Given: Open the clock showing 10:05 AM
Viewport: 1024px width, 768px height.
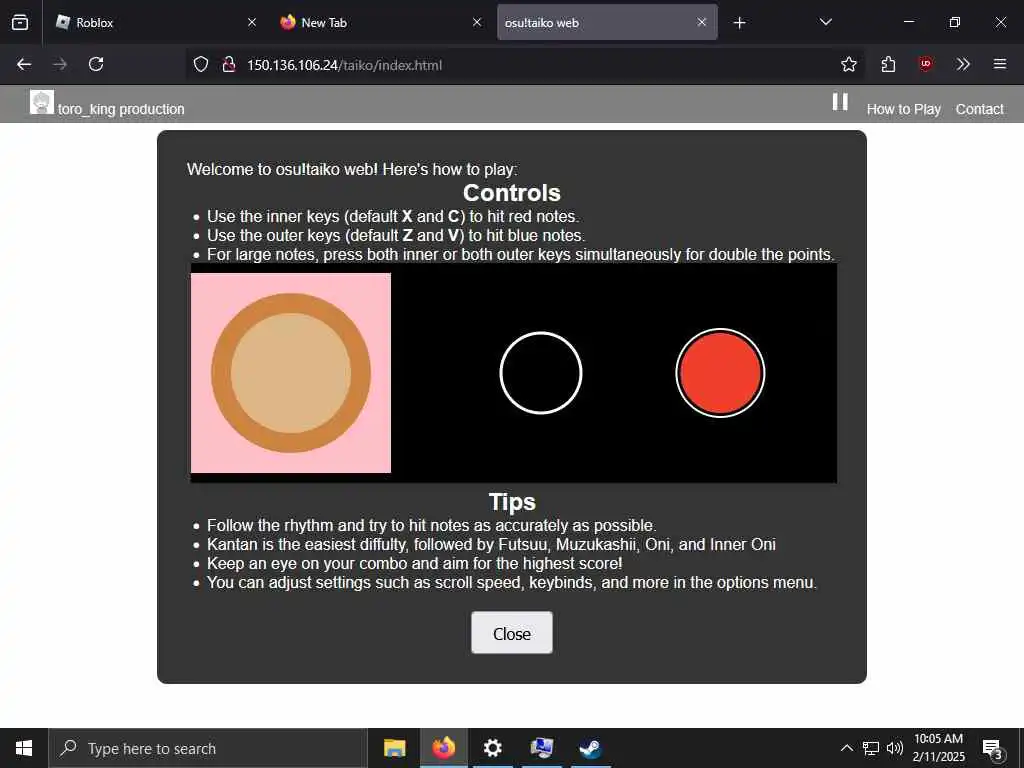Looking at the screenshot, I should (938, 748).
